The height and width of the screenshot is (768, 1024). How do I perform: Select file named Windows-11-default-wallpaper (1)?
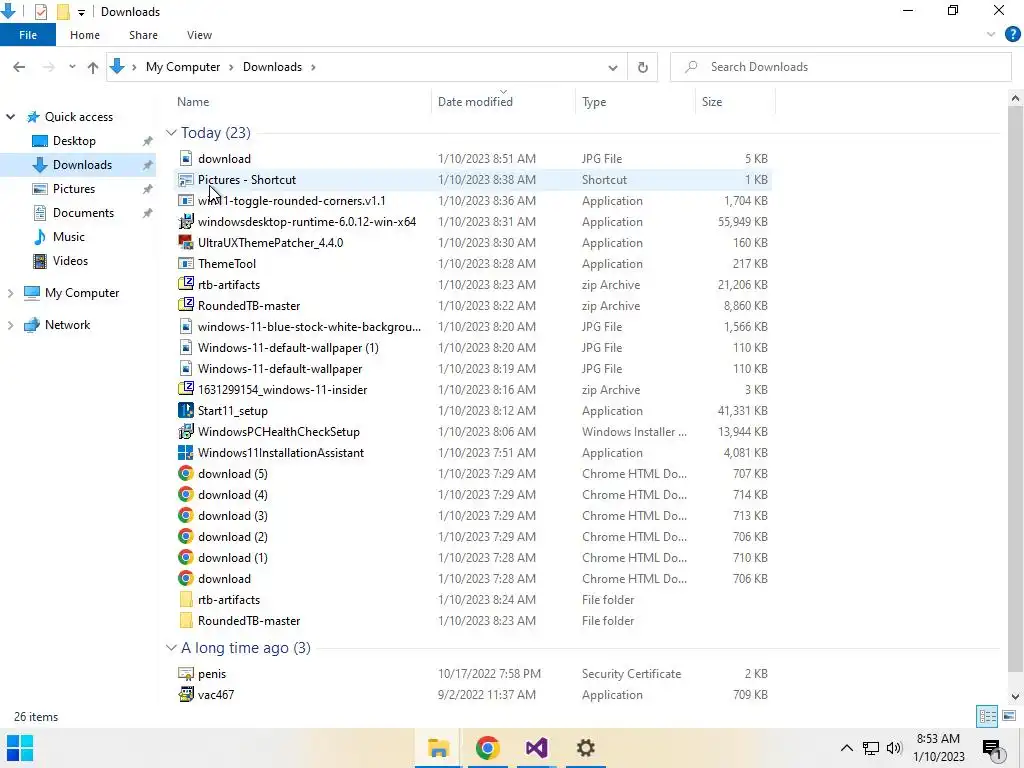click(288, 348)
